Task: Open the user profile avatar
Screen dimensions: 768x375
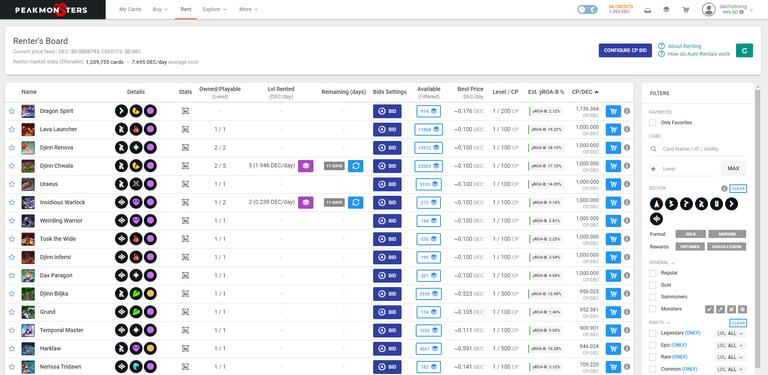Action: point(709,9)
